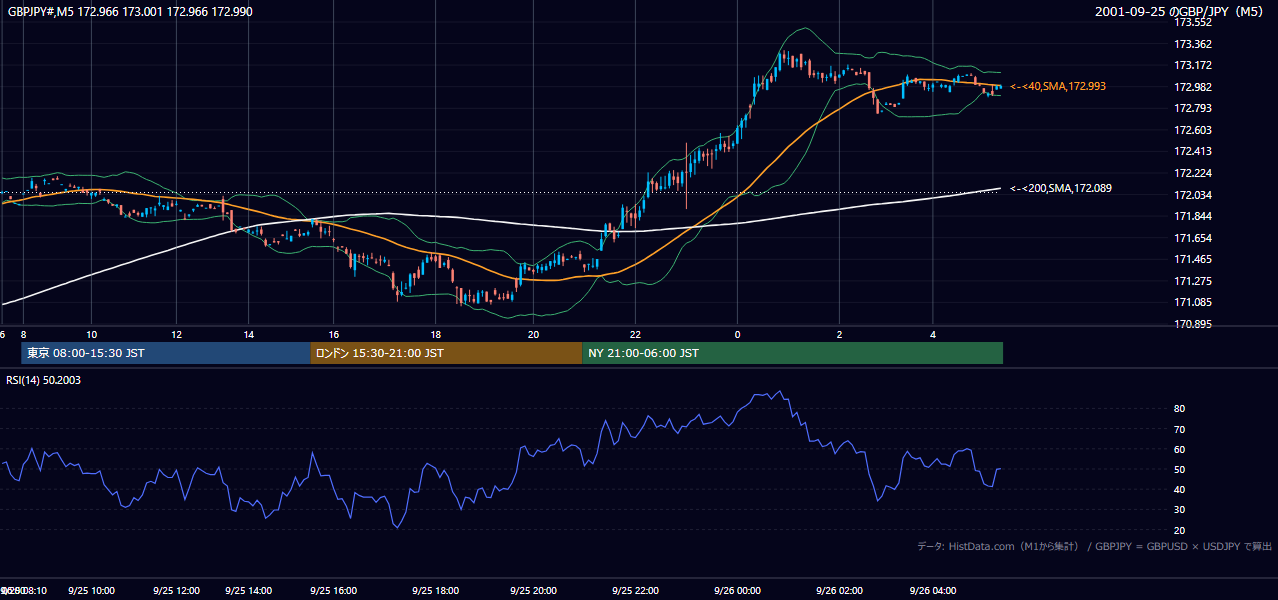Click RSI scale level 40

(x=1180, y=489)
